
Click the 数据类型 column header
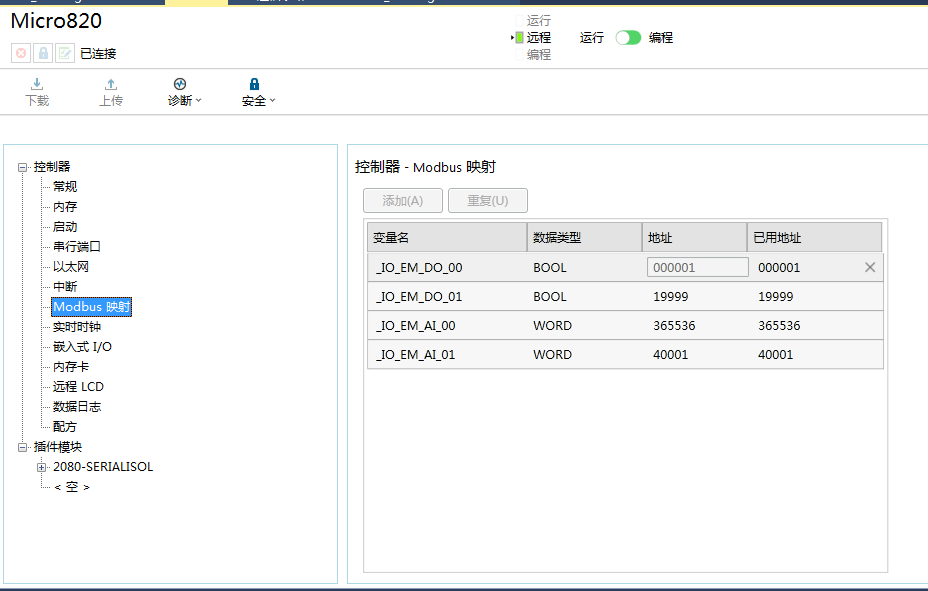pyautogui.click(x=584, y=238)
